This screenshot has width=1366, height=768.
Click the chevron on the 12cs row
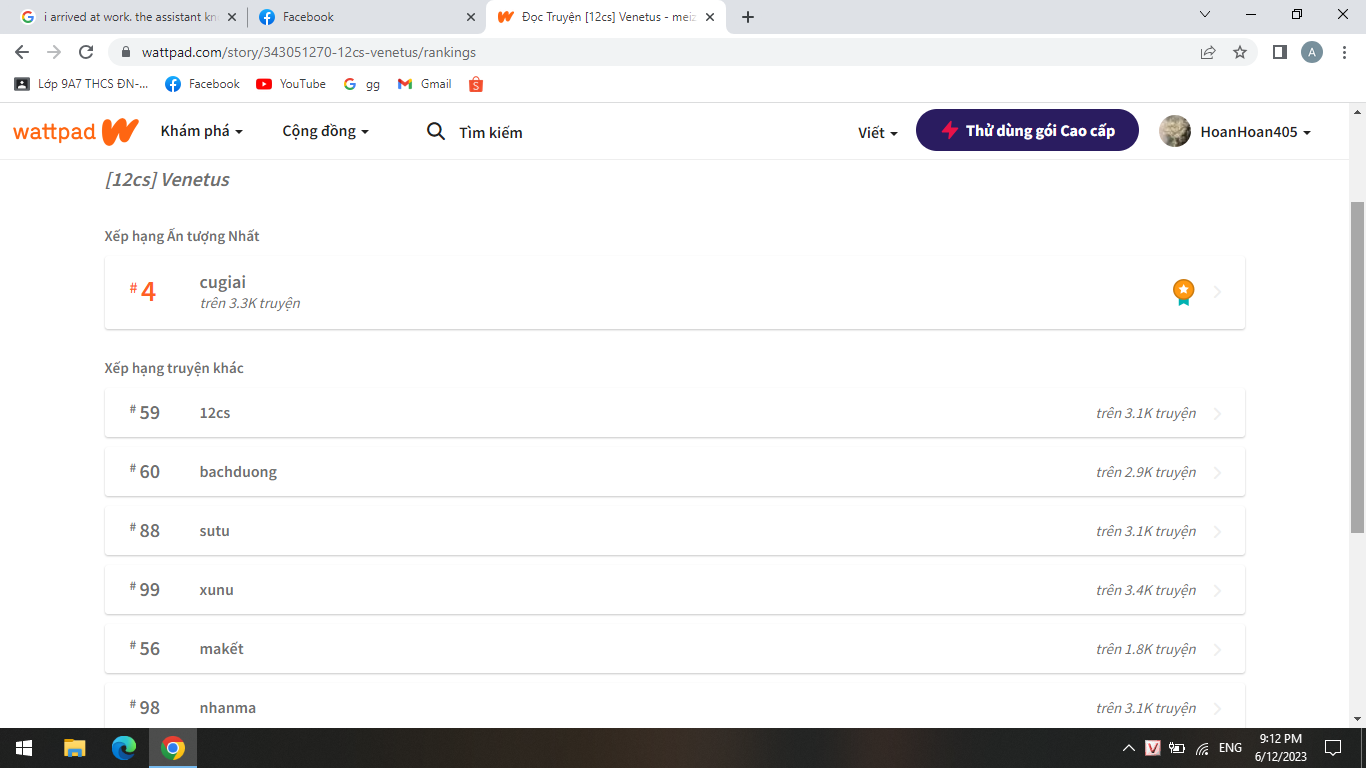pos(1217,414)
